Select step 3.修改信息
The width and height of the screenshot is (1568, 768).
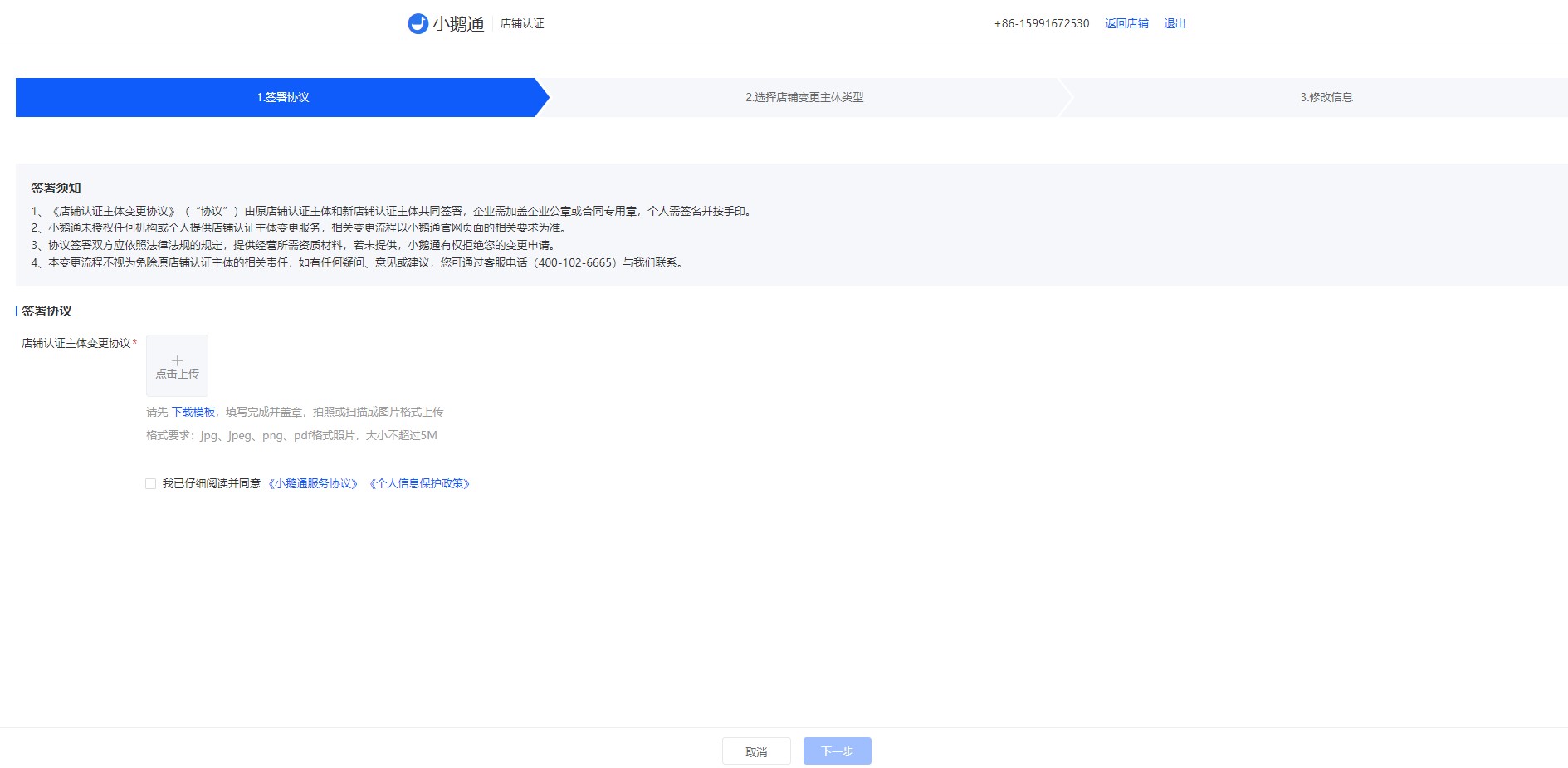point(1326,97)
